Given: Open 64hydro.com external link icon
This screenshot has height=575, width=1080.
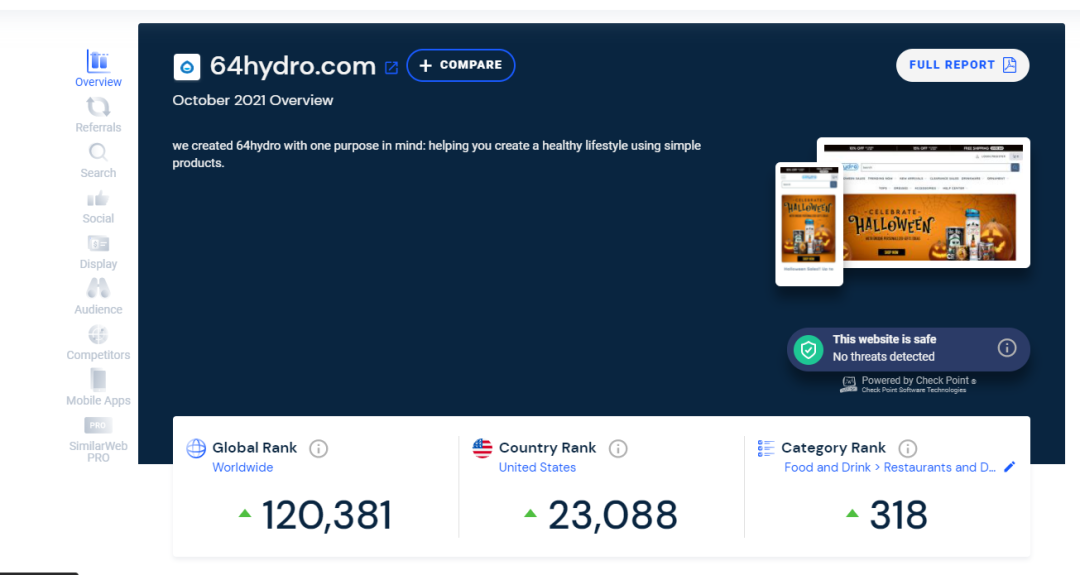Looking at the screenshot, I should [391, 67].
